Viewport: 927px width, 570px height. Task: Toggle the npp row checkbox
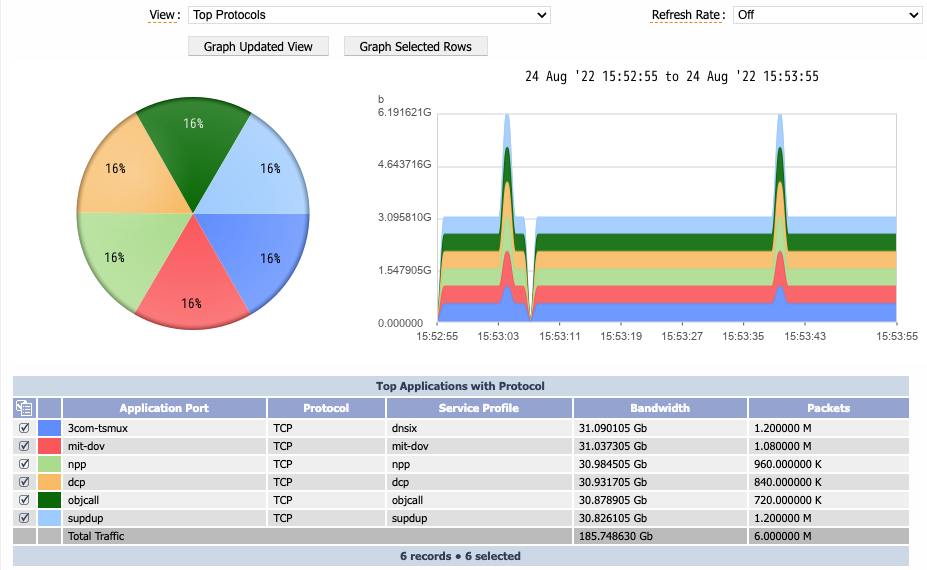point(24,464)
